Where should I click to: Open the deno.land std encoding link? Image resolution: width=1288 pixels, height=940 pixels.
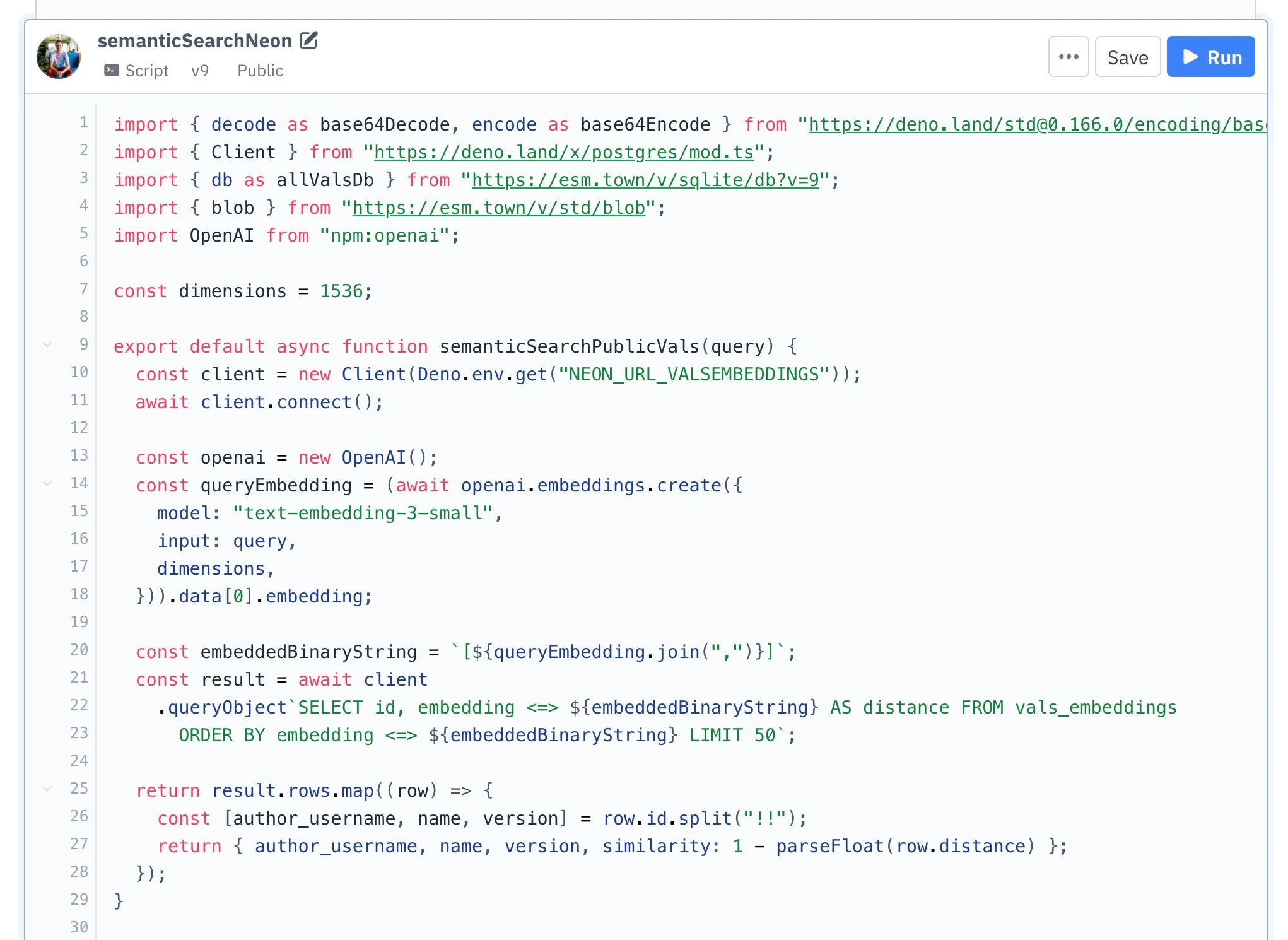[1034, 124]
